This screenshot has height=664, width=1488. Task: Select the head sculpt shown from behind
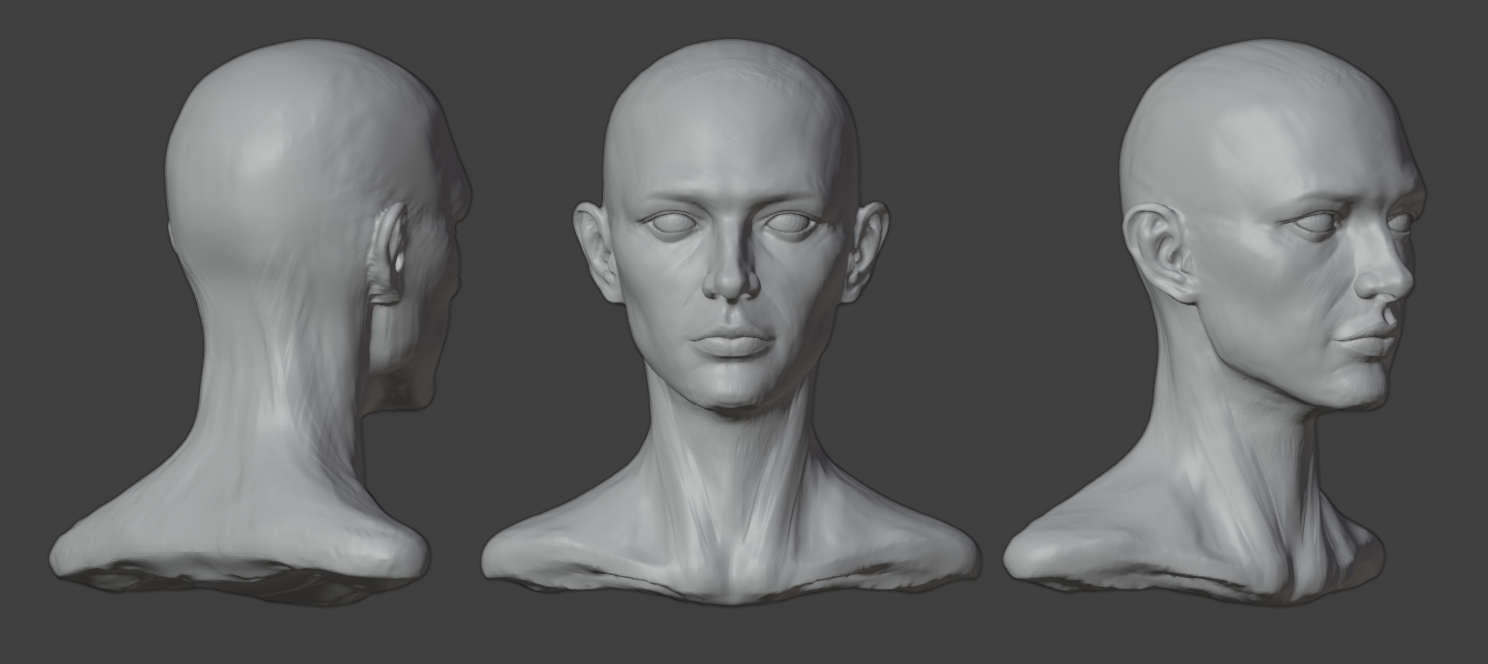tap(260, 320)
